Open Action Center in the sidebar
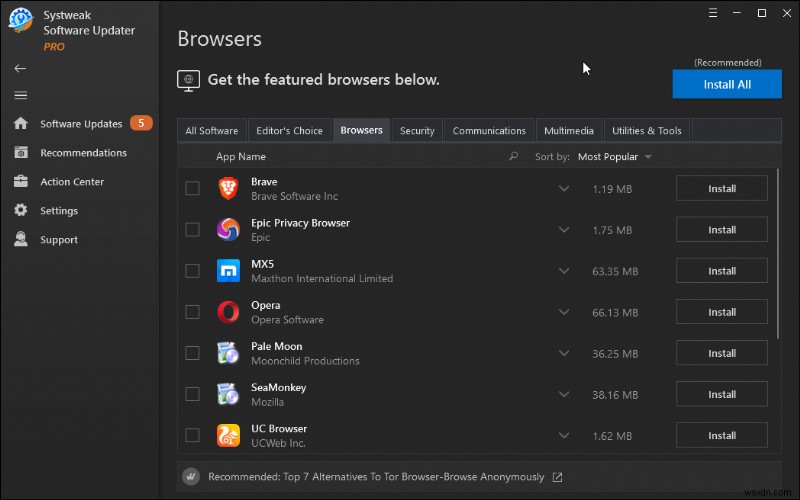The image size is (800, 500). pos(72,182)
